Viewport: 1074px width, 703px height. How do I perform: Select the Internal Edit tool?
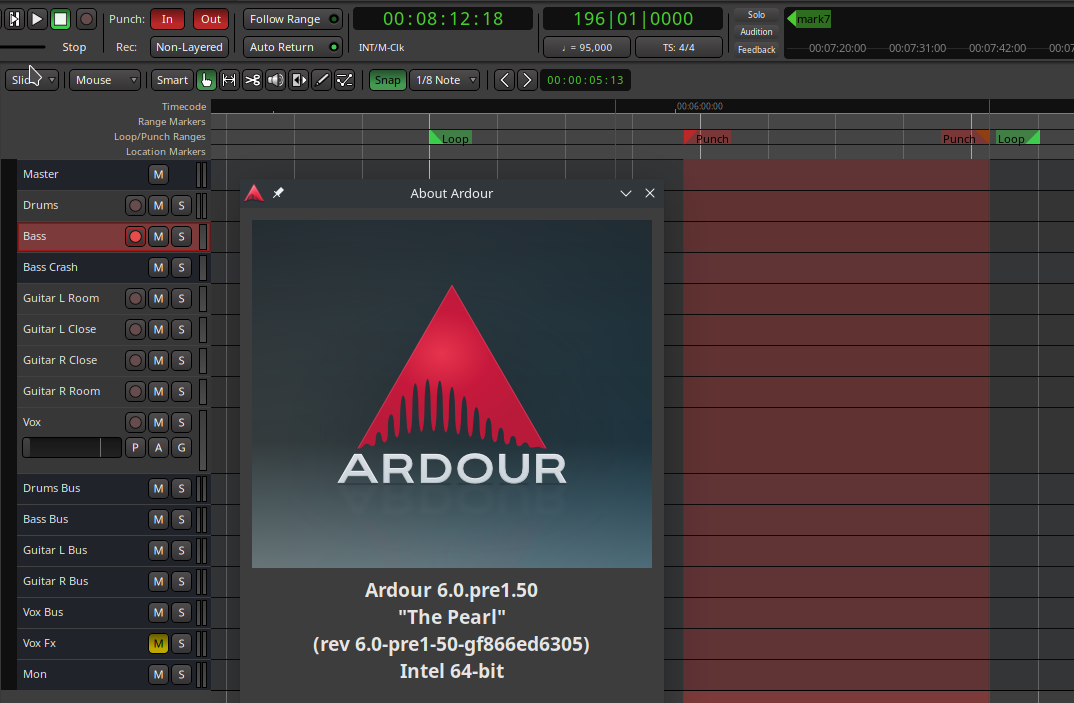(x=344, y=80)
